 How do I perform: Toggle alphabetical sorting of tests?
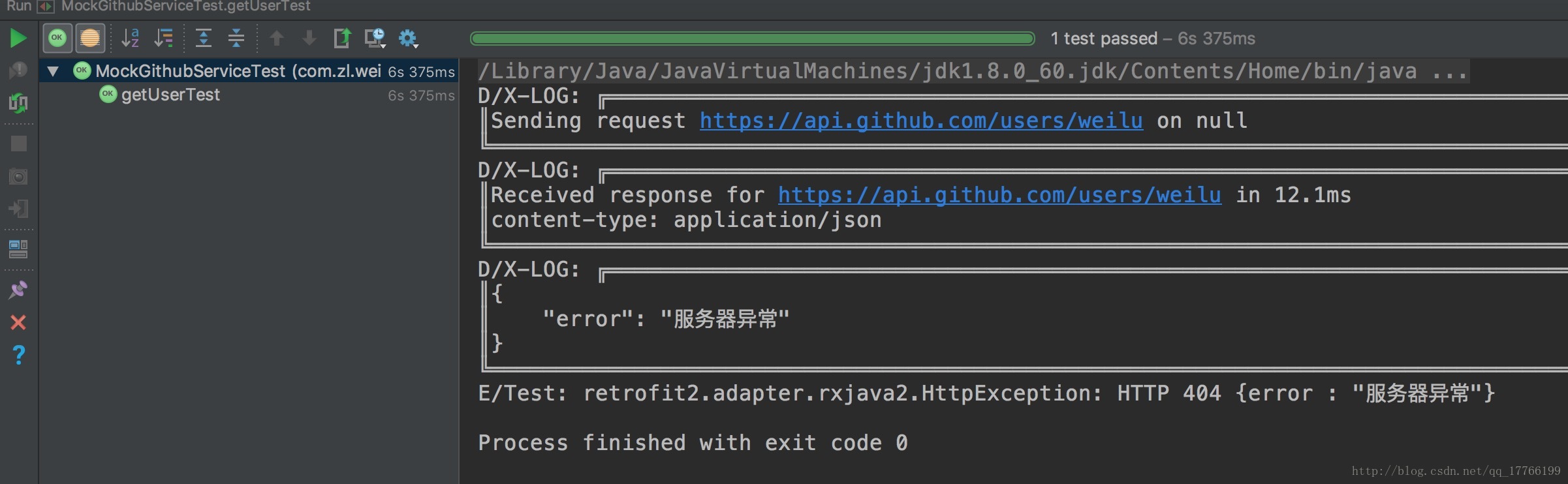tap(131, 38)
